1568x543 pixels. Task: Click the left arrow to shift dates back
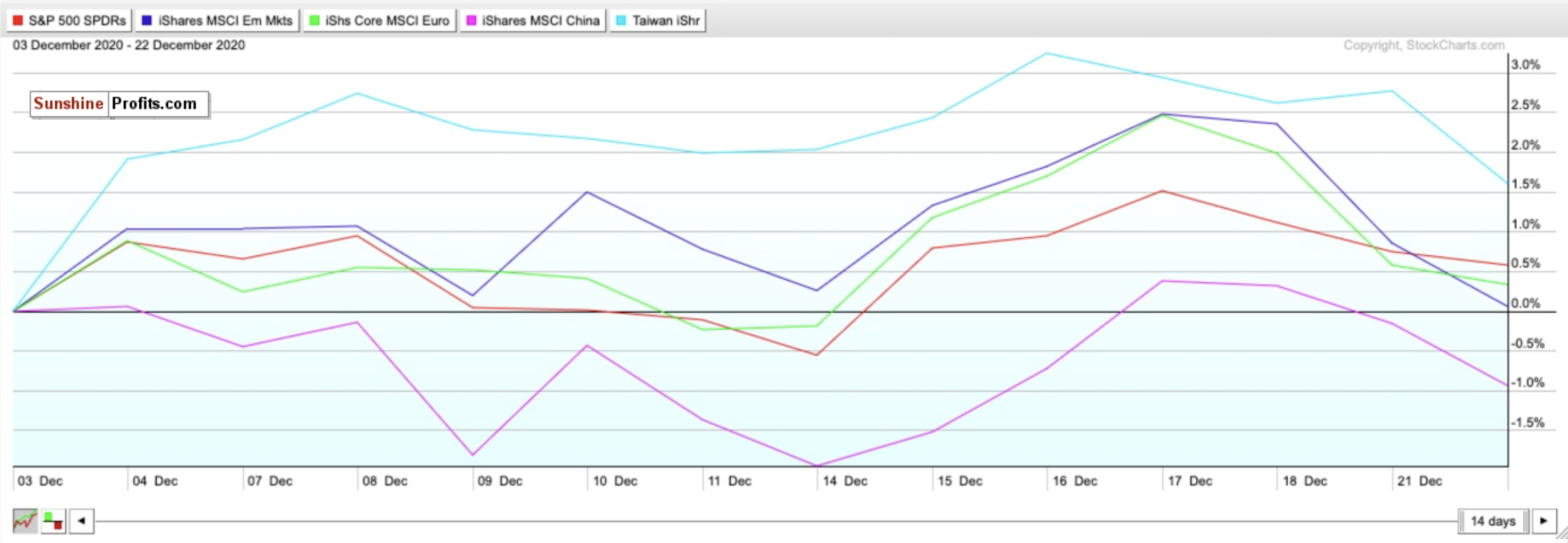point(82,520)
